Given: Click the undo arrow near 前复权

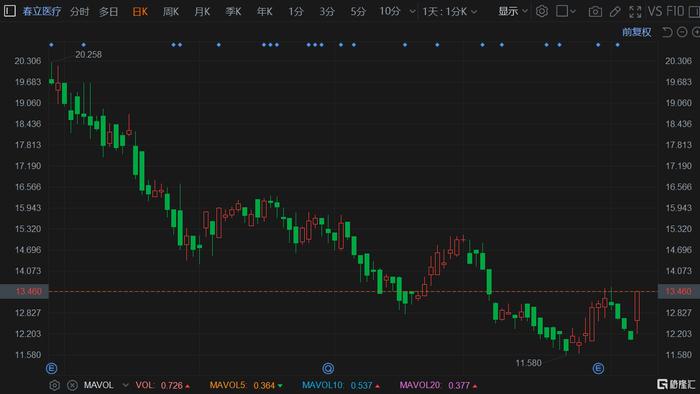Looking at the screenshot, I should click(x=667, y=32).
